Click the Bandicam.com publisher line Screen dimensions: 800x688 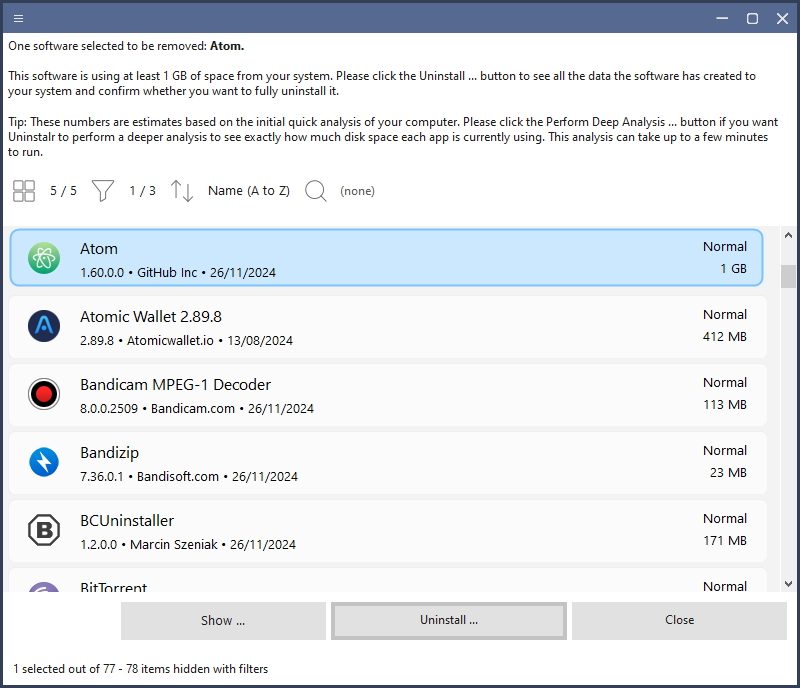(197, 409)
